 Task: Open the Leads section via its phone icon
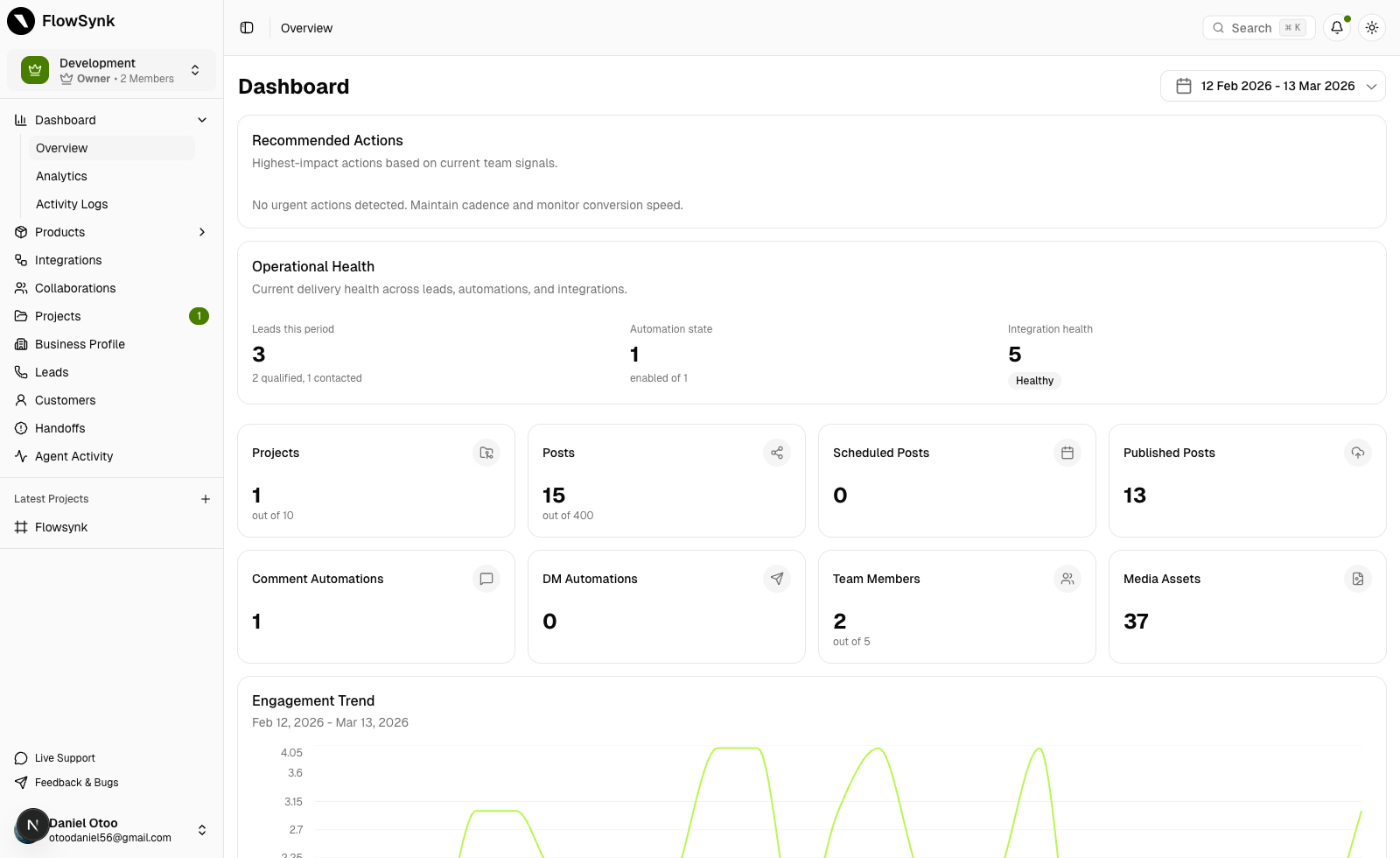click(x=20, y=372)
